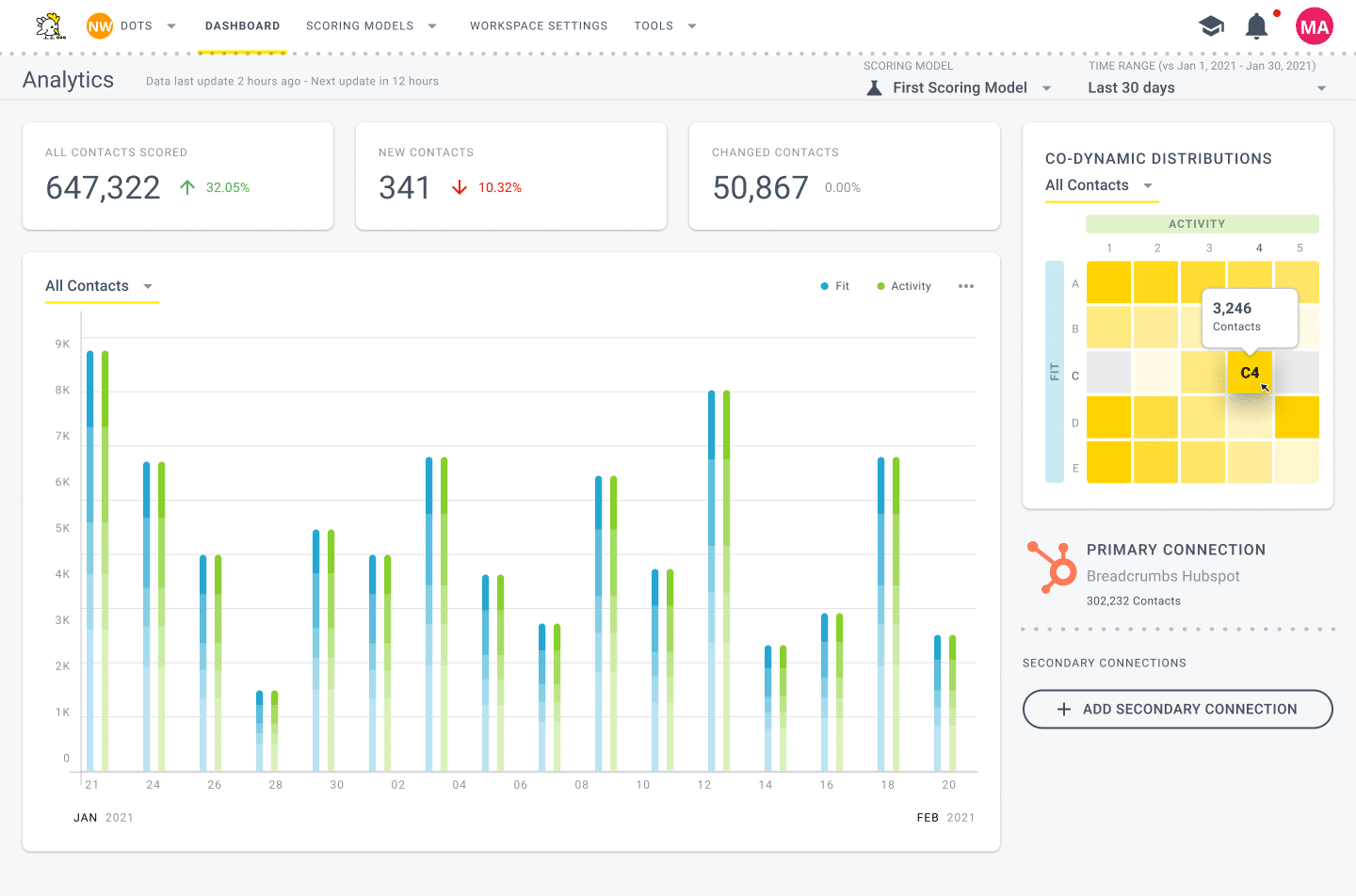This screenshot has height=896, width=1356.
Task: Open the Scoring Models menu
Action: [x=360, y=26]
